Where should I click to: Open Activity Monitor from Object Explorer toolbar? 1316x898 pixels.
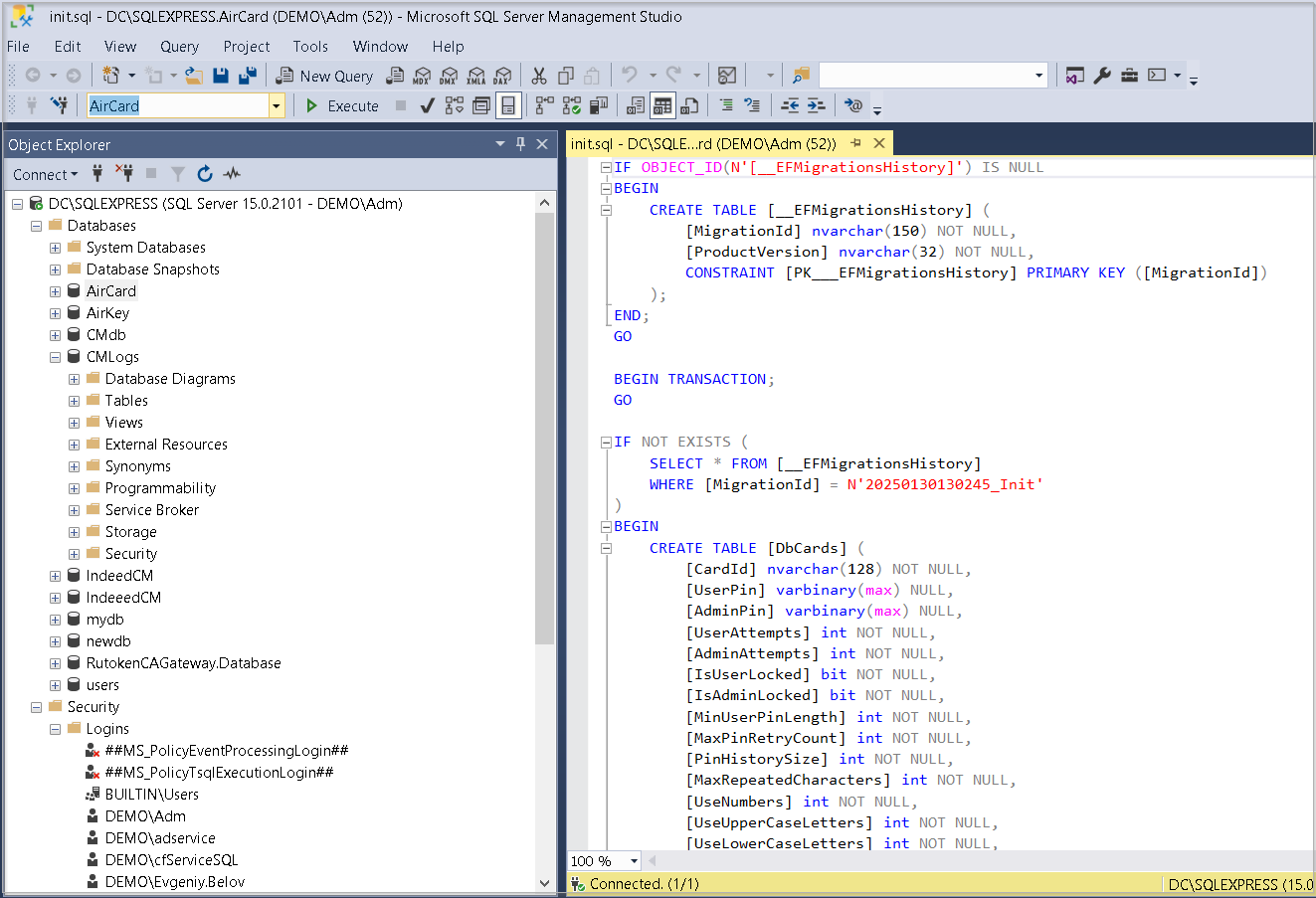[232, 174]
